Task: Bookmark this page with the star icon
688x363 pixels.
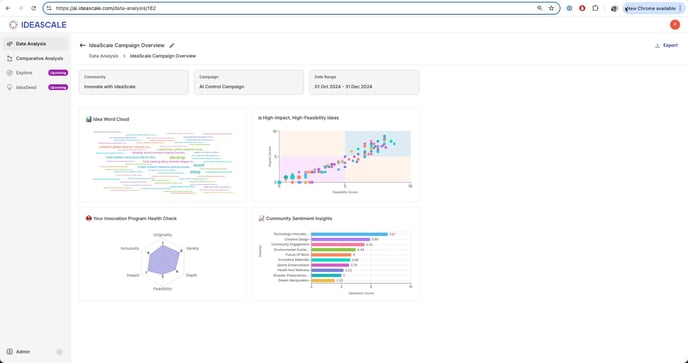Action: 552,8
